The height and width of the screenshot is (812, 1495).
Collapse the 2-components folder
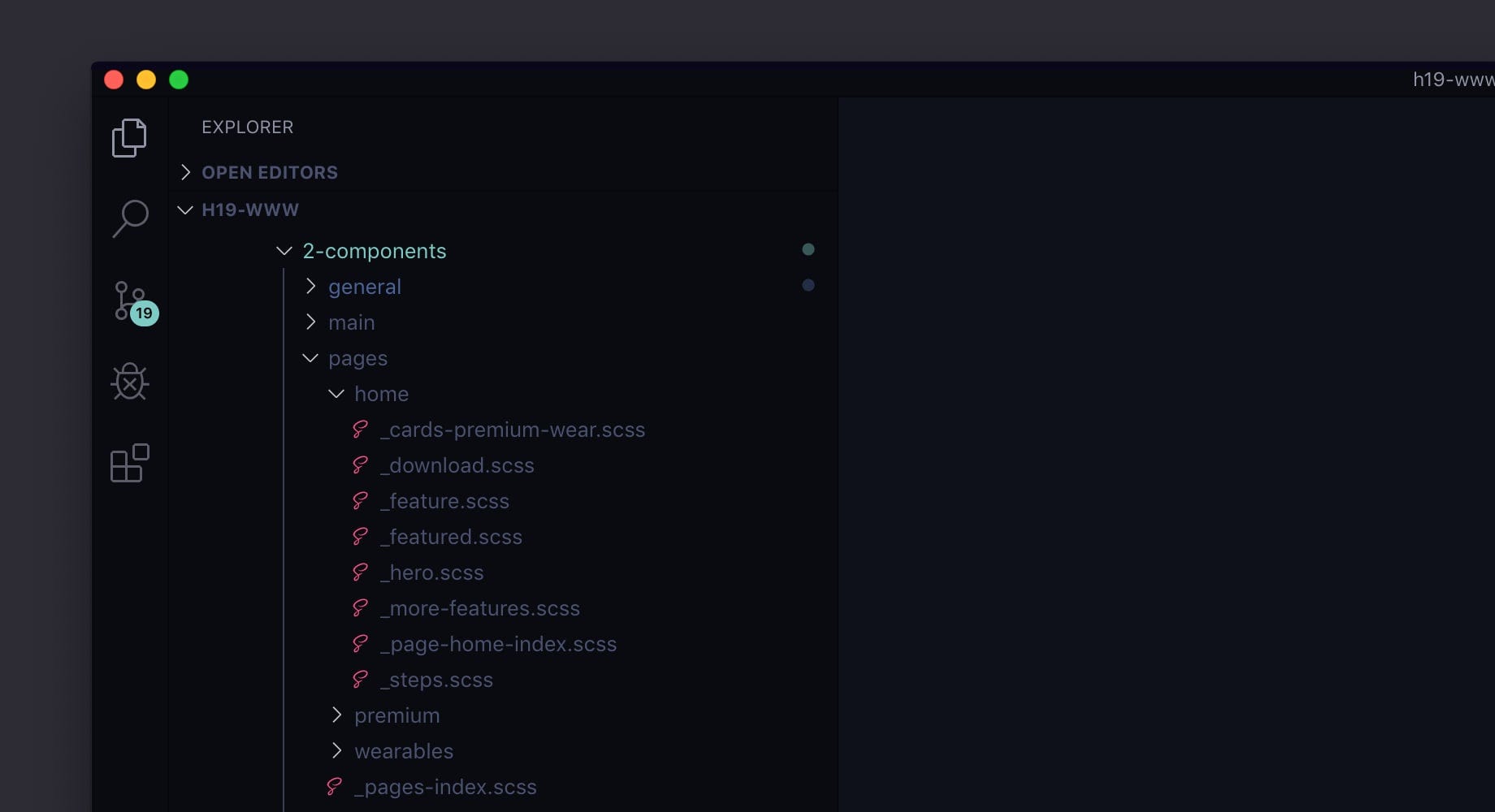284,251
